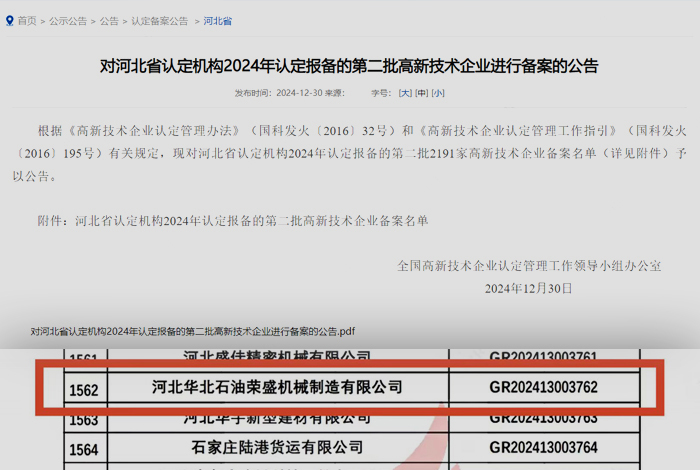700x470 pixels.
Task: Select certificate number GR202413003762
Action: tap(544, 387)
